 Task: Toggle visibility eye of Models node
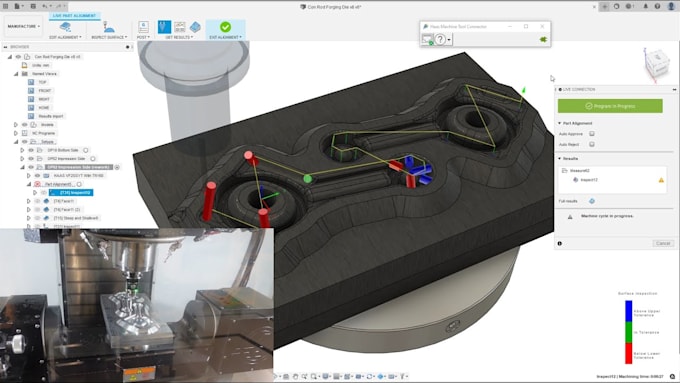point(25,125)
